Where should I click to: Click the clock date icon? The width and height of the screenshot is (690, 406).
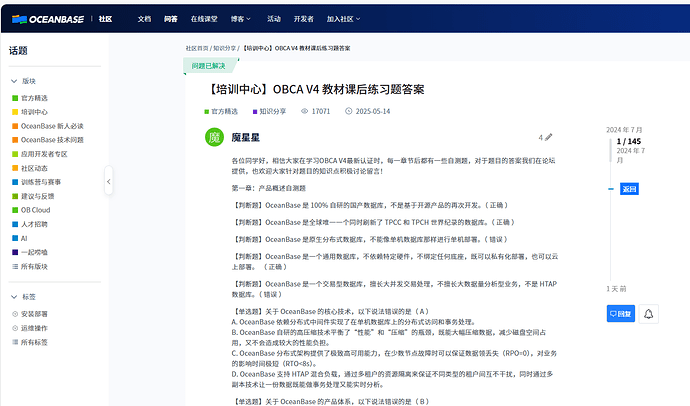point(349,111)
